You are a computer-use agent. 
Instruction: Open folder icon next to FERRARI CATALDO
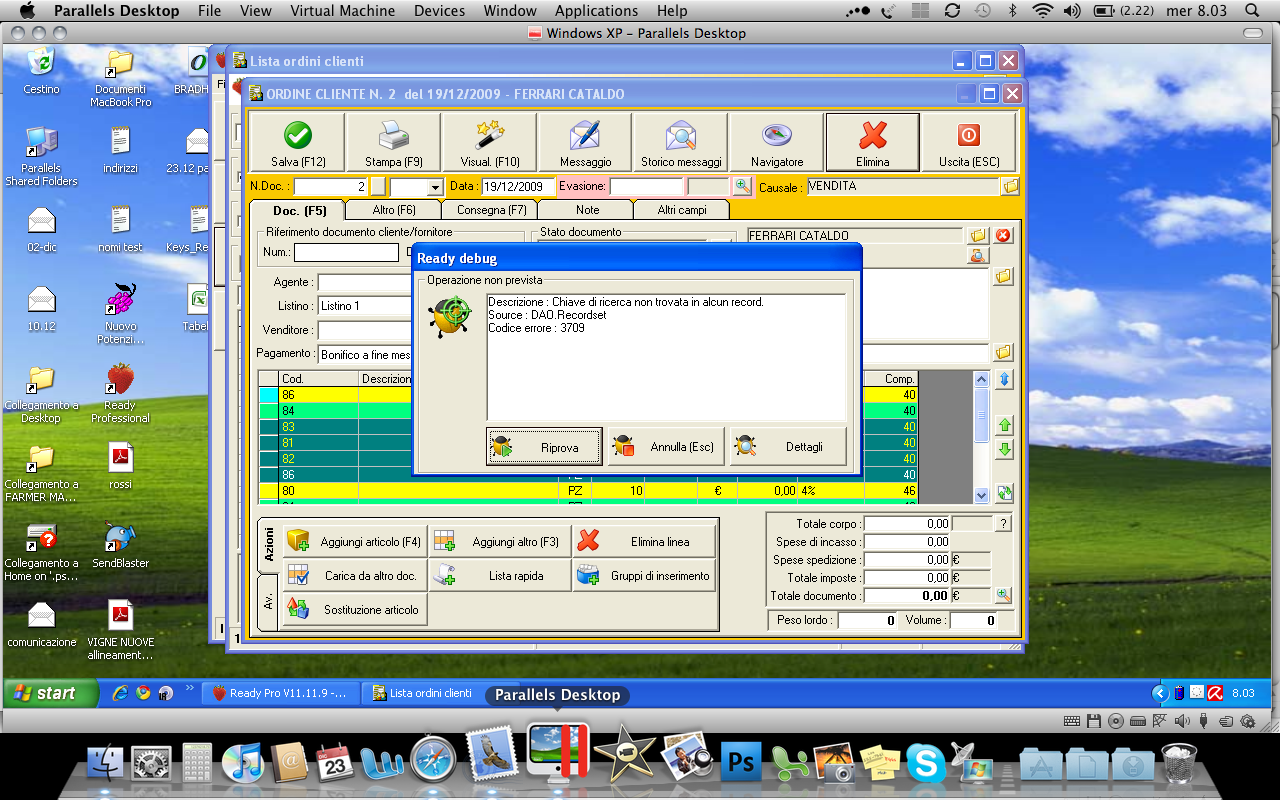(978, 235)
